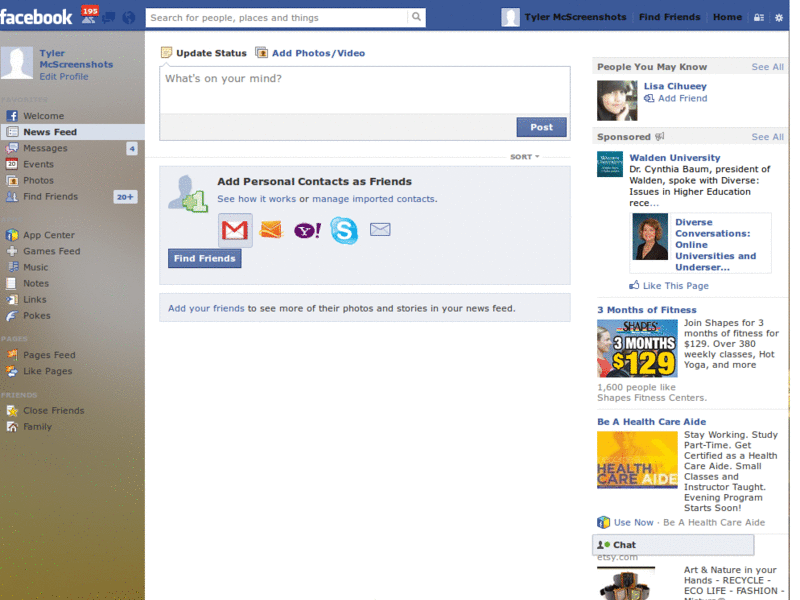This screenshot has height=600, width=800.
Task: Click 'See how it works' link
Action: pyautogui.click(x=256, y=199)
